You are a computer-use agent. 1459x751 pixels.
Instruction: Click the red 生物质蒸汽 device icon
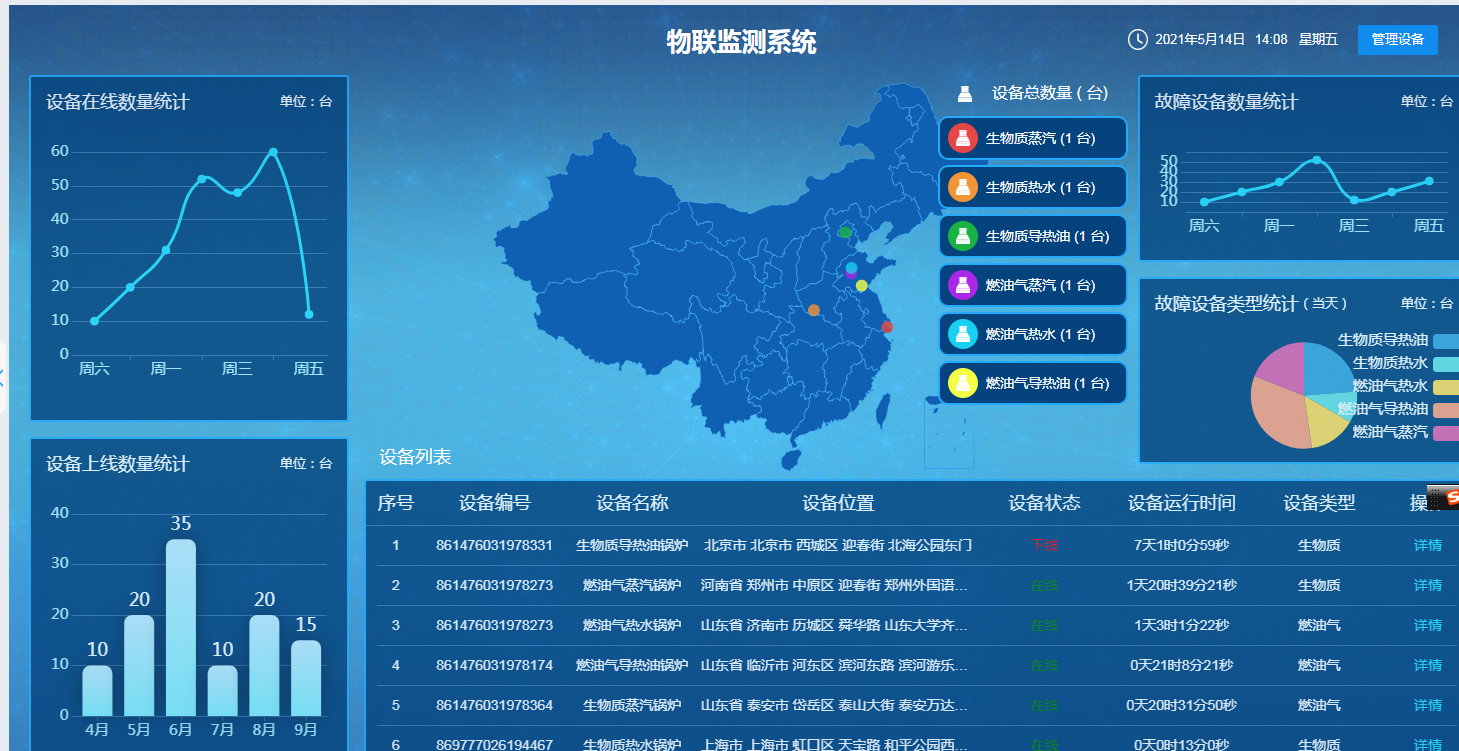[962, 138]
